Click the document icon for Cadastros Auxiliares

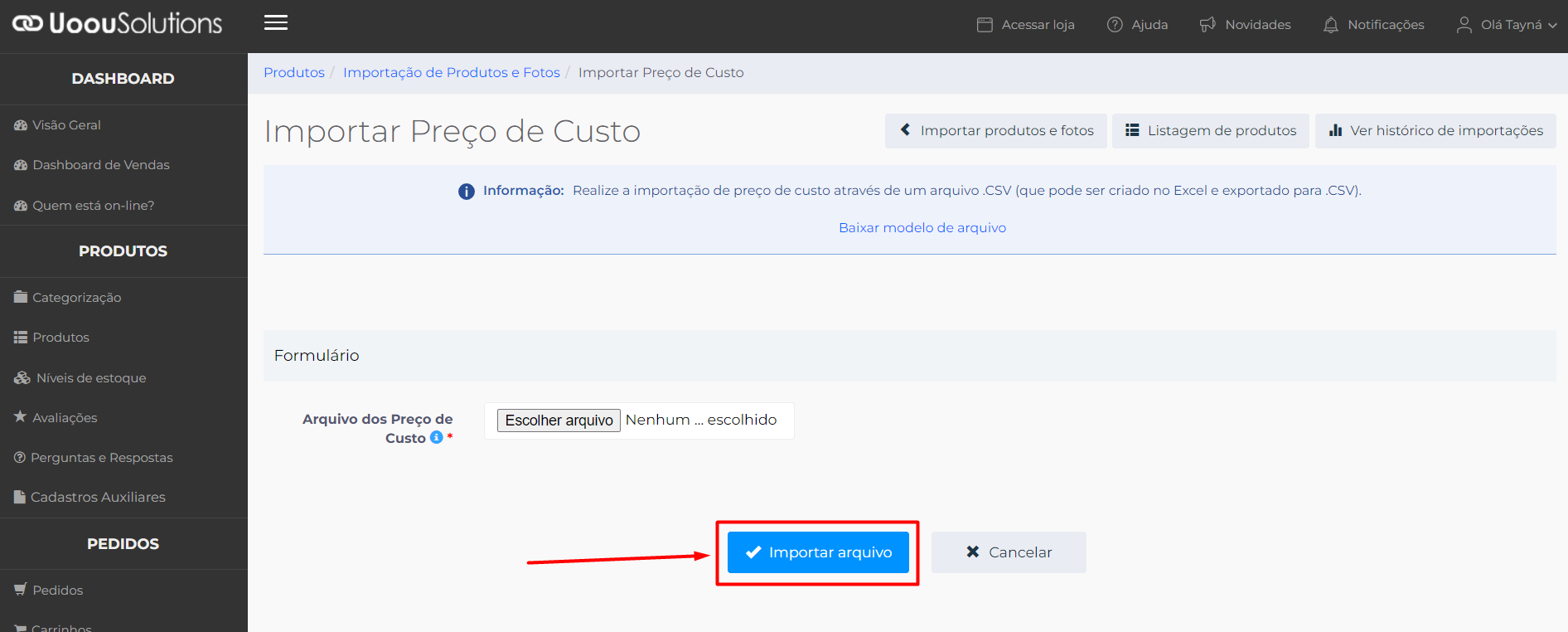point(20,497)
